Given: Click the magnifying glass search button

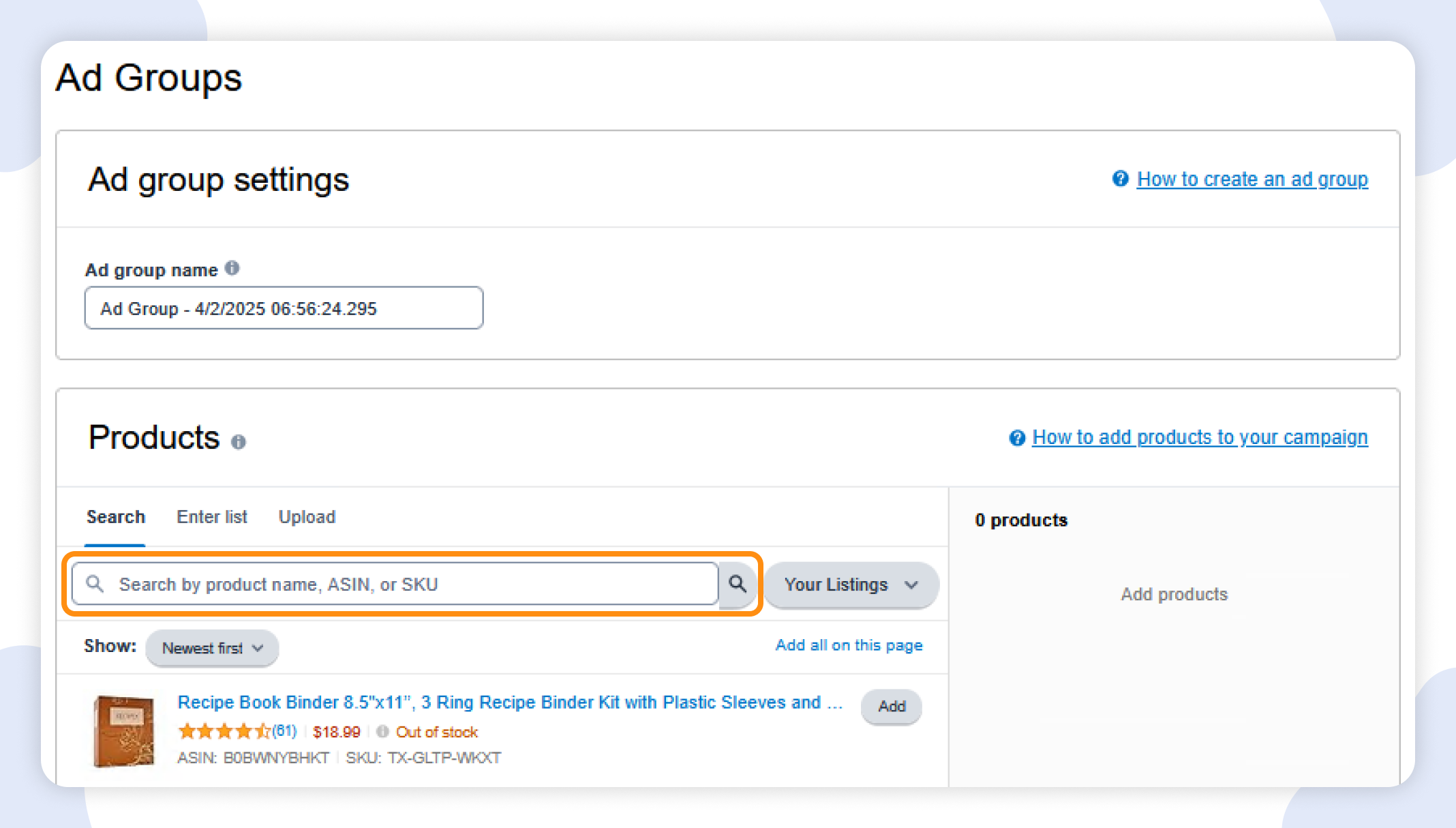Looking at the screenshot, I should (x=738, y=585).
